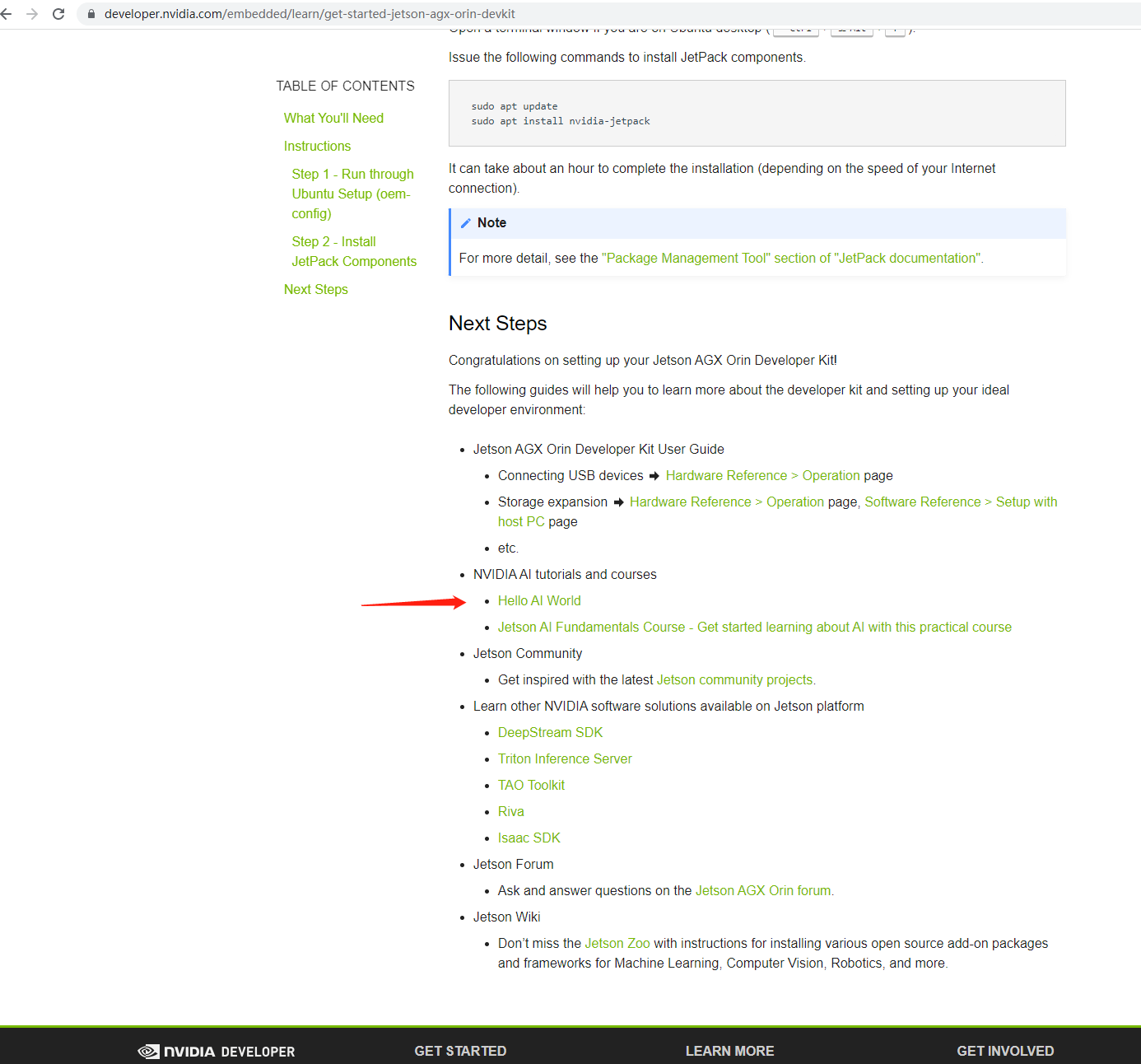Screen dimensions: 1141x1064
Task: Click the Jetson Forum list item
Action: (513, 864)
